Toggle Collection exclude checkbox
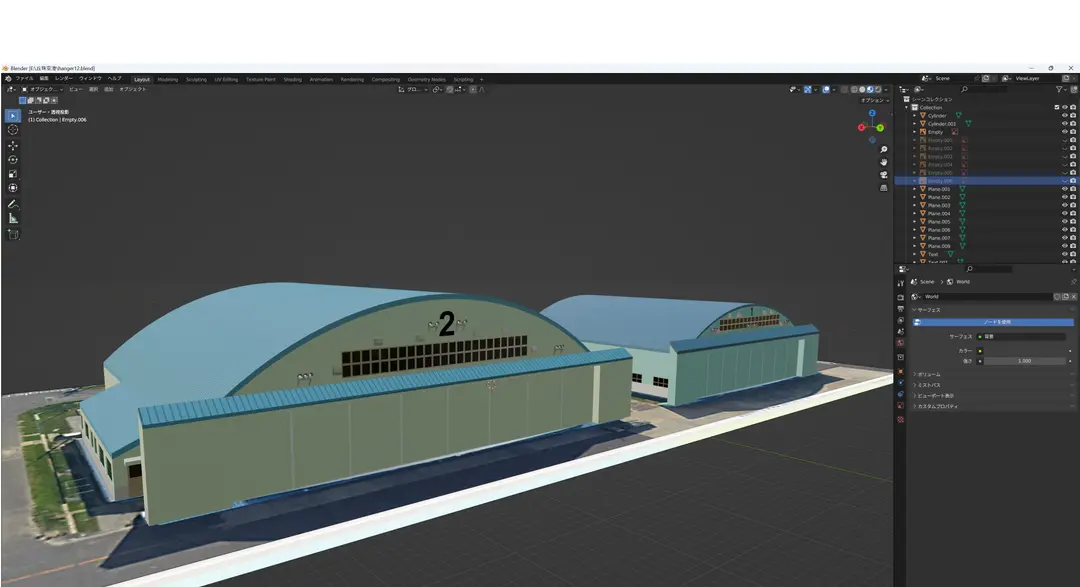1080x587 pixels. tap(1057, 107)
